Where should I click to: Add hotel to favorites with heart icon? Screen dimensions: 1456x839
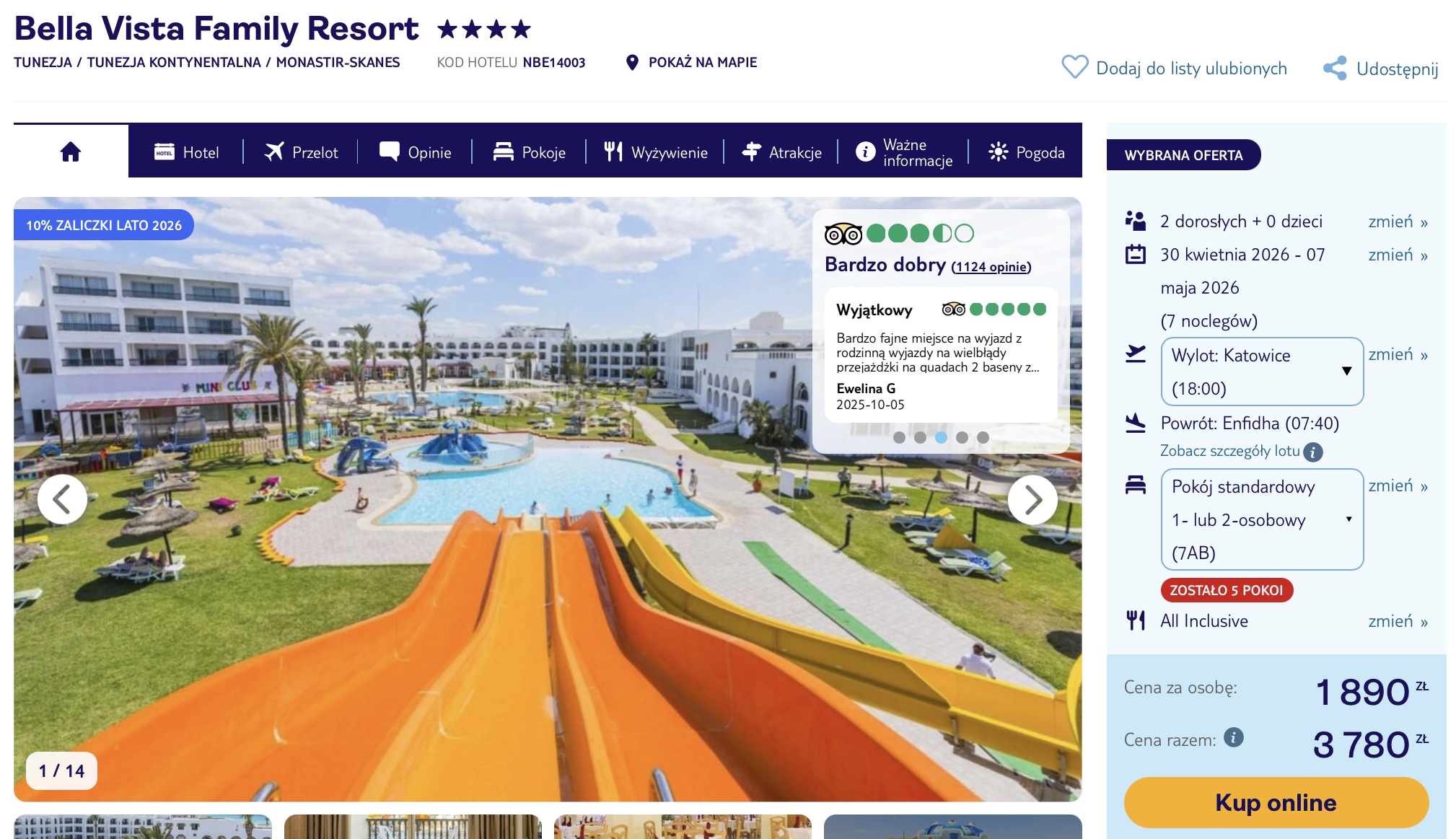point(1074,68)
